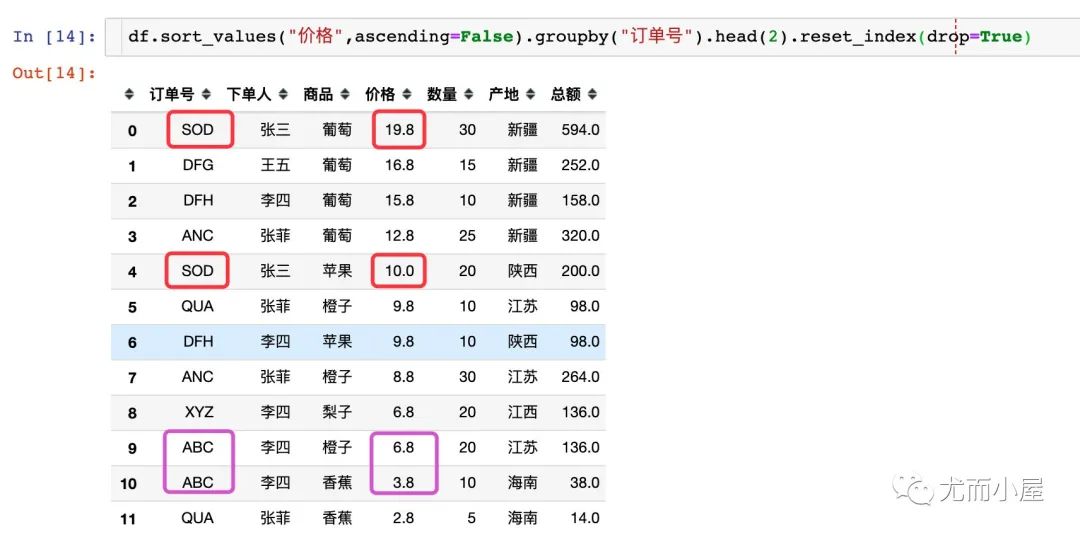Click the 下单人 column header text

(x=249, y=95)
